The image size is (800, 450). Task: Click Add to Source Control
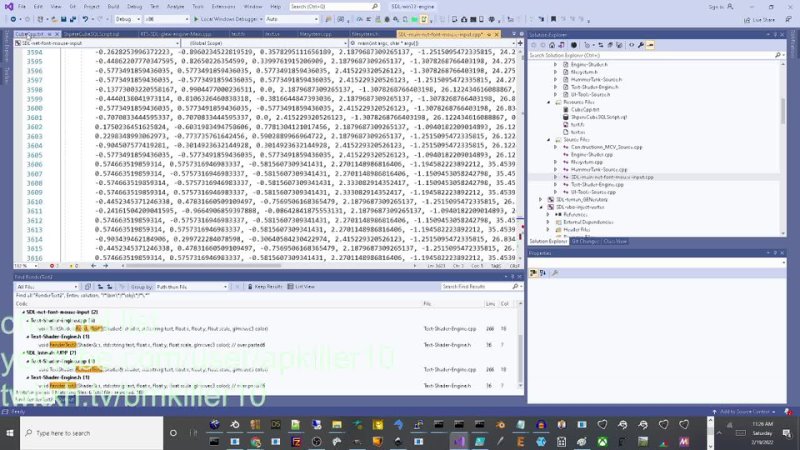tap(744, 411)
